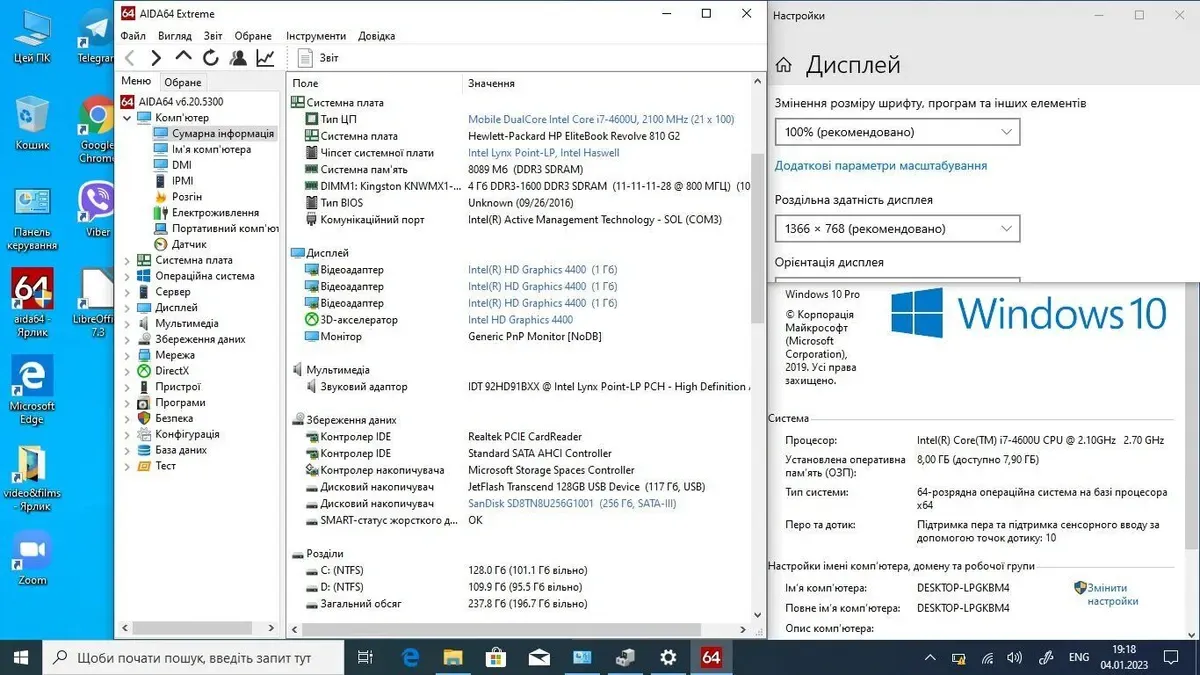Screen dimensions: 1200x675
Task: Open Settings gear icon in the taskbar
Action: point(668,657)
